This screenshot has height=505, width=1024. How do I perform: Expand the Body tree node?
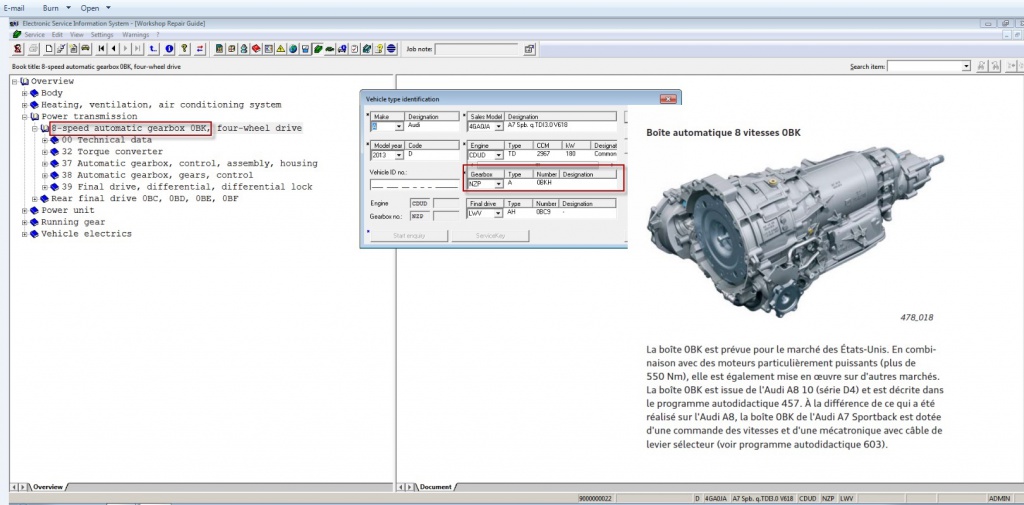(x=24, y=93)
